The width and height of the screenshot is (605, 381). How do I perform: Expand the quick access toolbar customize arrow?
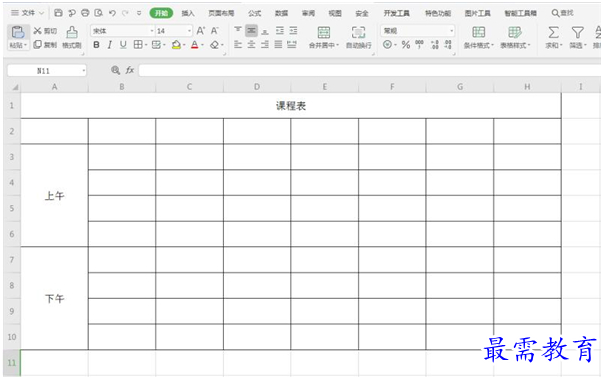pyautogui.click(x=139, y=13)
